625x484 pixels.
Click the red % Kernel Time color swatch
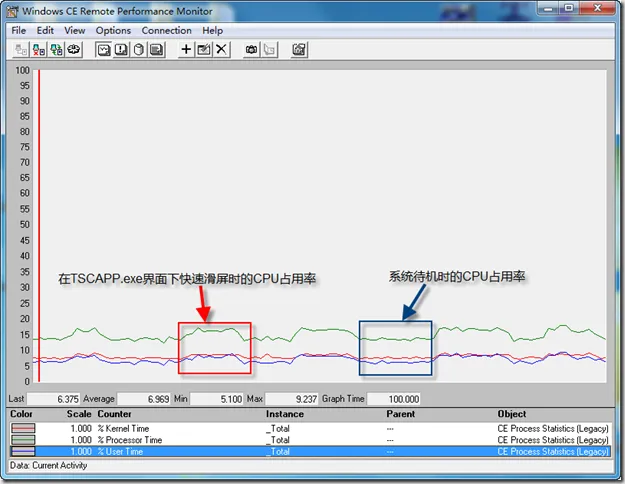[x=23, y=429]
